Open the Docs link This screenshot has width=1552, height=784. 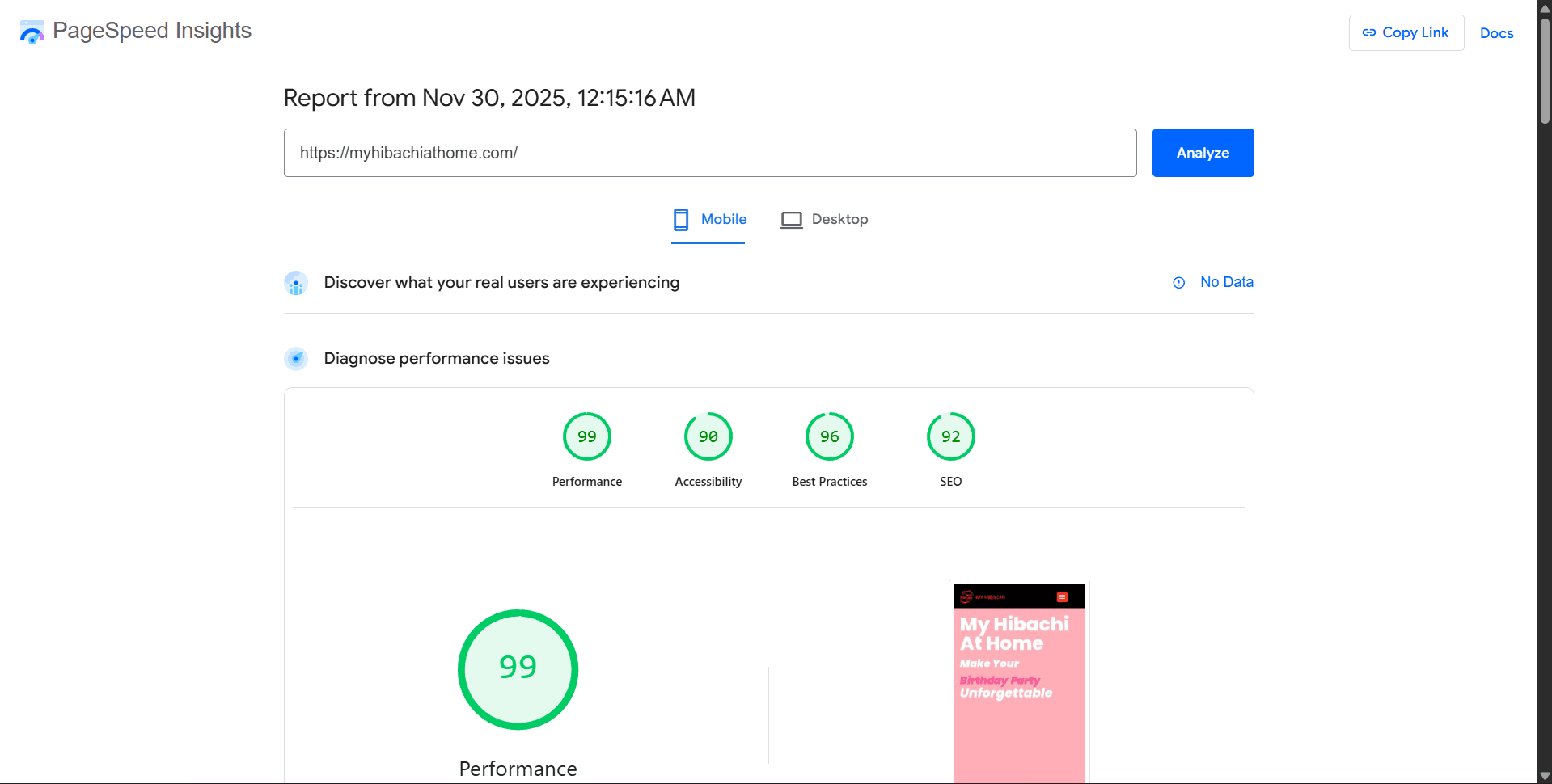tap(1496, 33)
